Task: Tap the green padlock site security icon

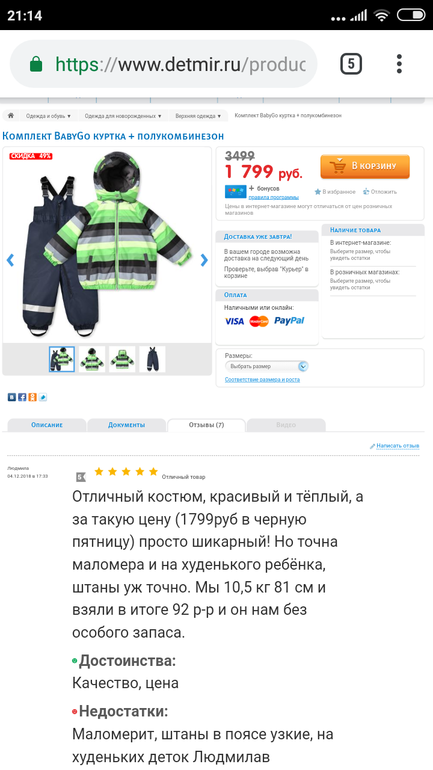Action: tap(36, 64)
